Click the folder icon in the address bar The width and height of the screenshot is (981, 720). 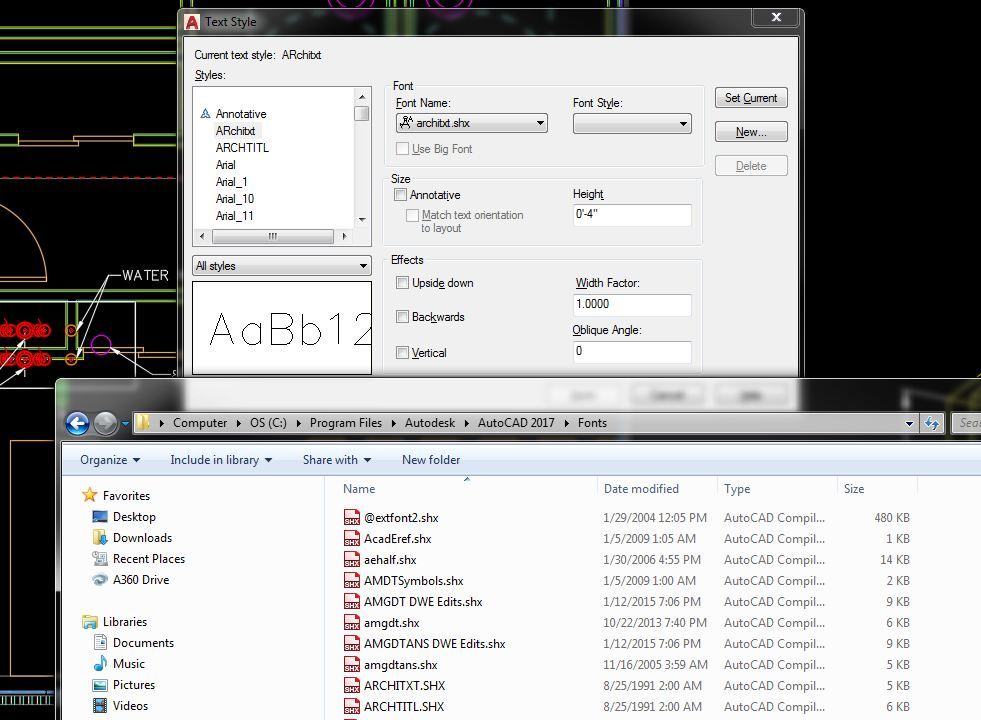pos(143,423)
